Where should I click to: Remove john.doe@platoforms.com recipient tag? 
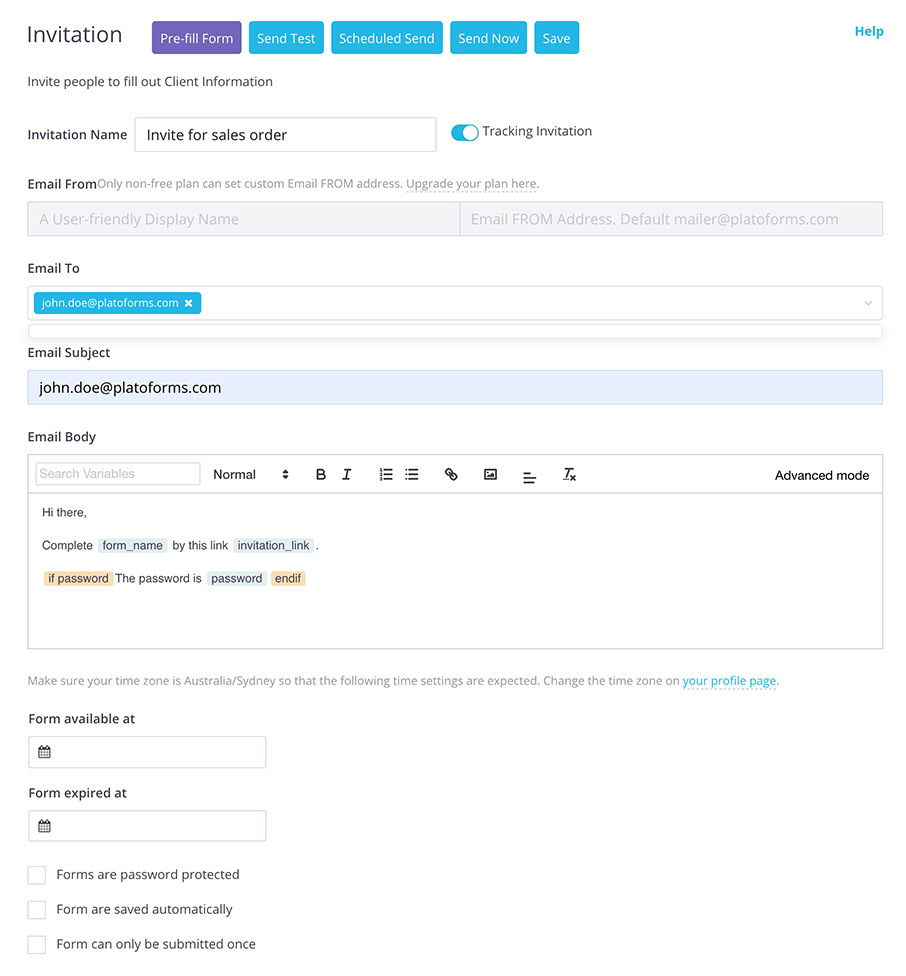(x=189, y=303)
